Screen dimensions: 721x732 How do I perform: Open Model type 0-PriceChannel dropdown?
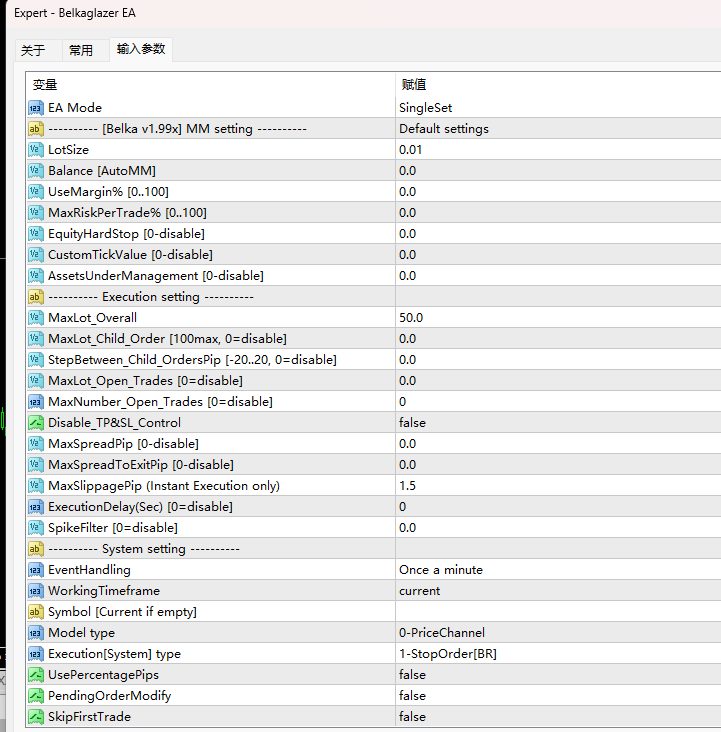tap(558, 633)
